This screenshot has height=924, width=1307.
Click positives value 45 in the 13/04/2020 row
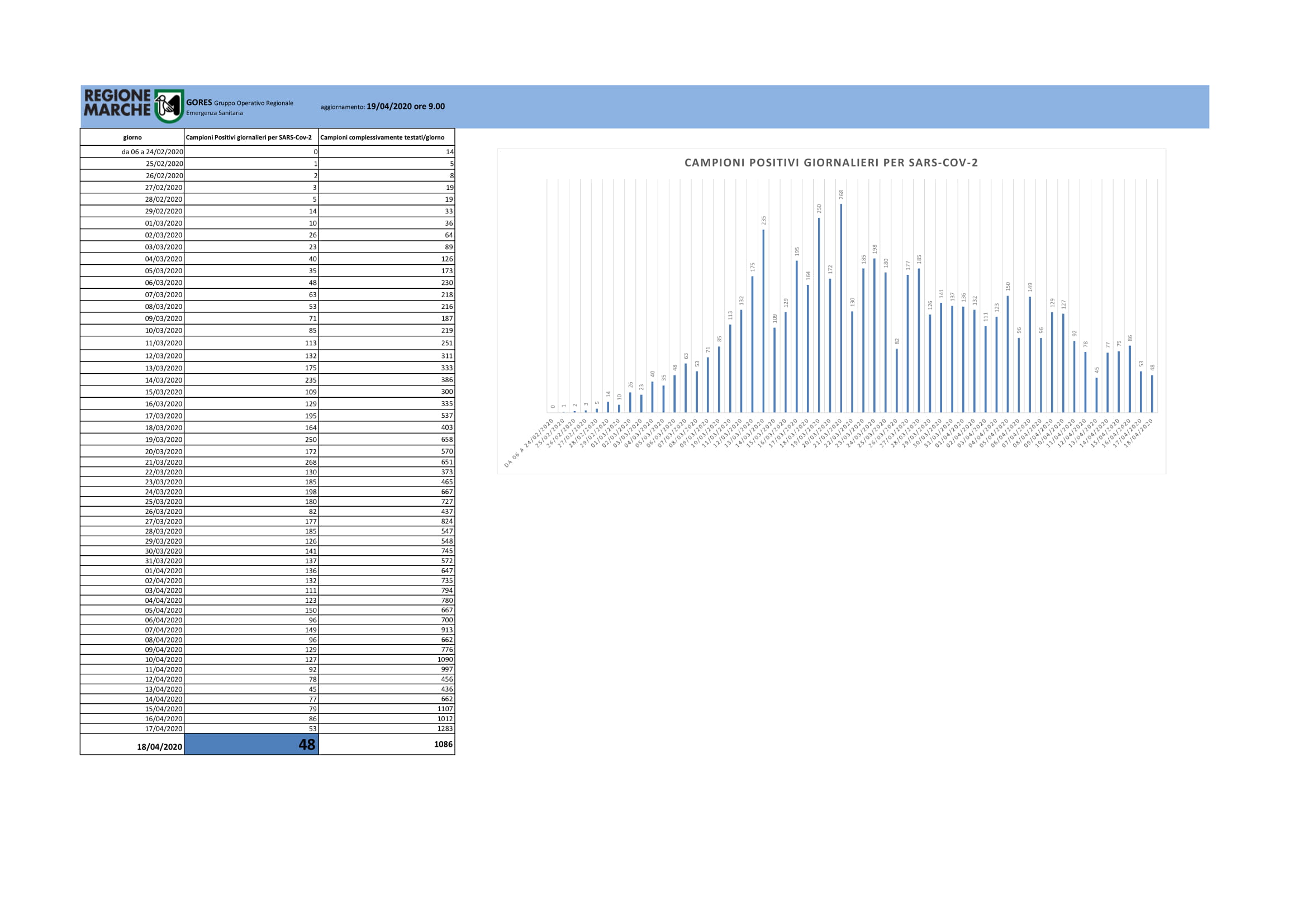[251, 689]
